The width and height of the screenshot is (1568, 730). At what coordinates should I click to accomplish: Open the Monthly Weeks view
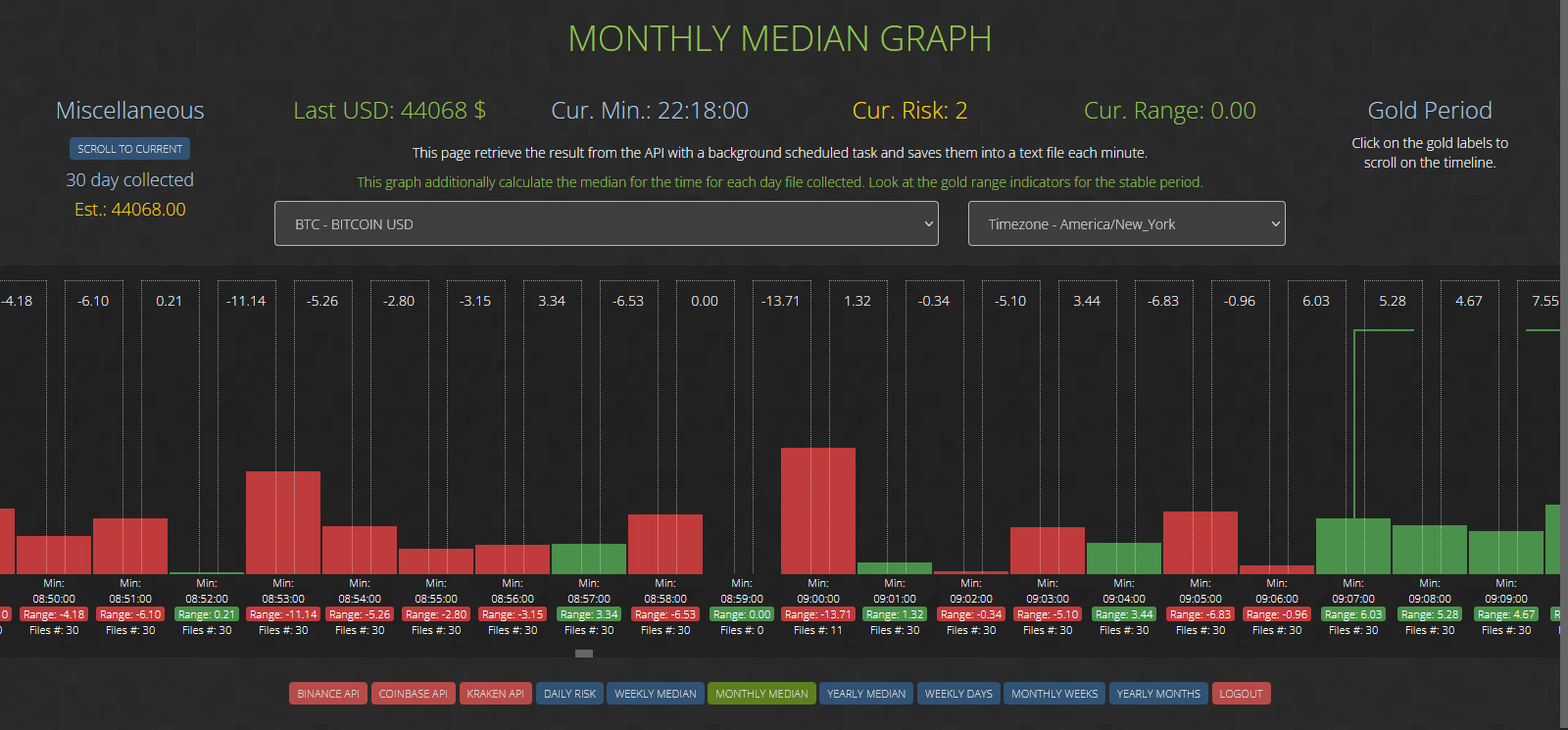[1054, 694]
